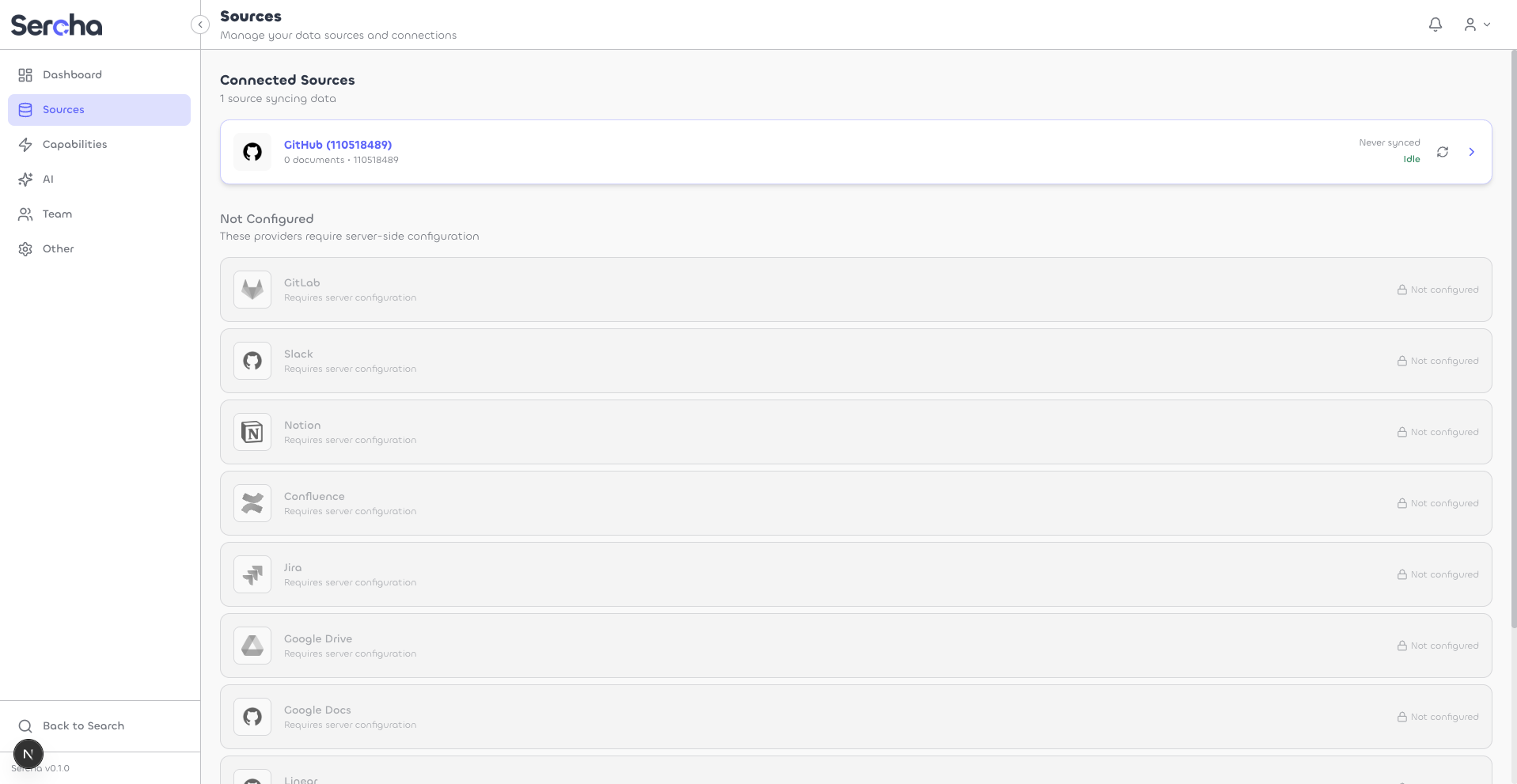The width and height of the screenshot is (1517, 784).
Task: Click the GitHub octocat logo icon
Action: 252,152
